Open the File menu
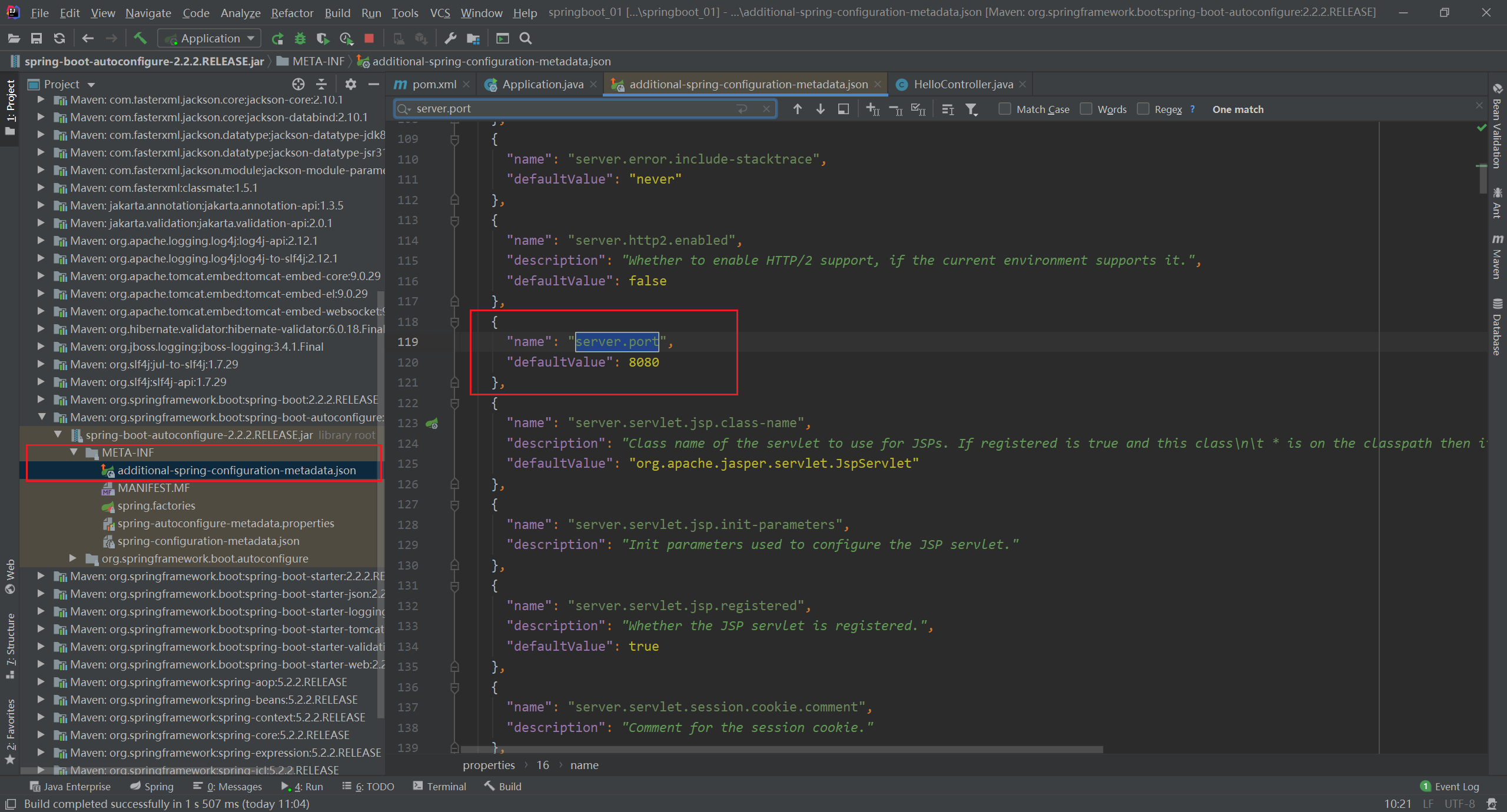 point(39,12)
